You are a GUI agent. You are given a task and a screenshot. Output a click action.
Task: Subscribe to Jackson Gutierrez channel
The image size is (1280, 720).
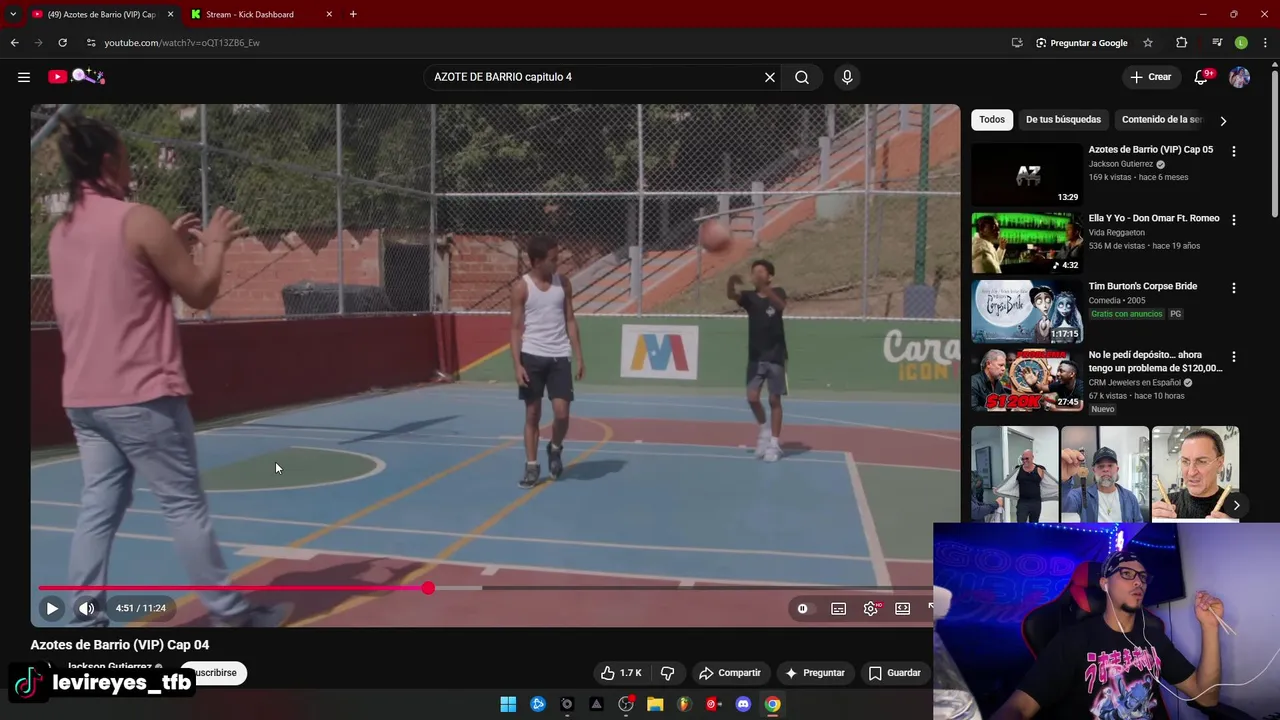click(213, 673)
